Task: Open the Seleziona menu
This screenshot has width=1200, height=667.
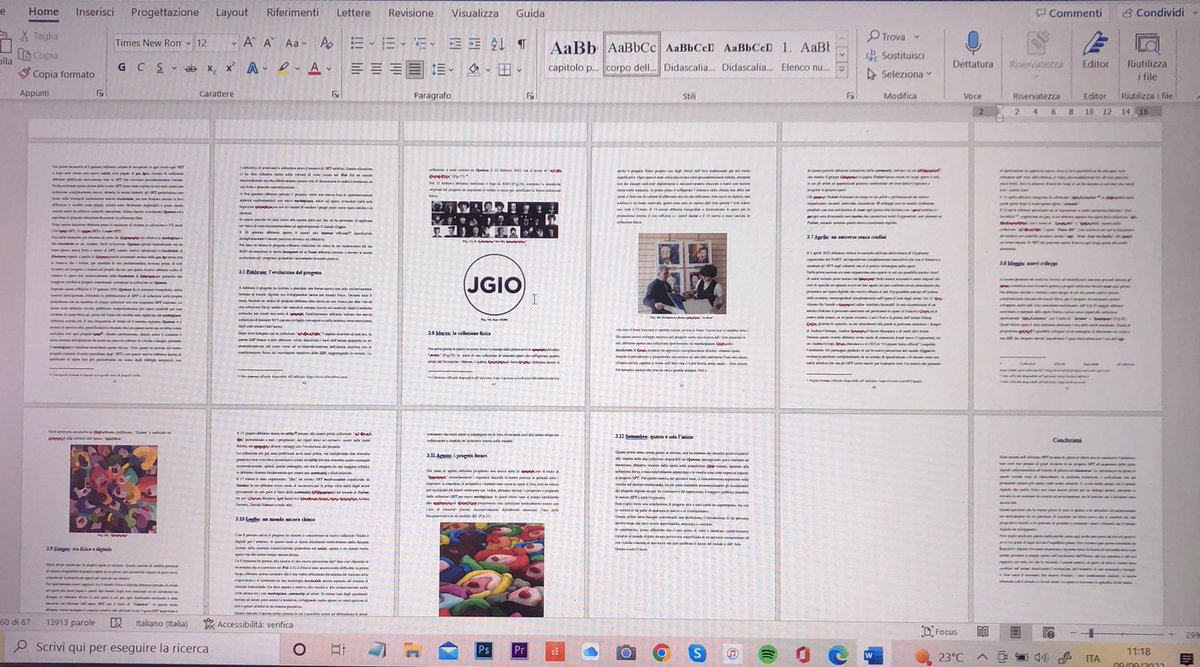Action: (x=901, y=73)
